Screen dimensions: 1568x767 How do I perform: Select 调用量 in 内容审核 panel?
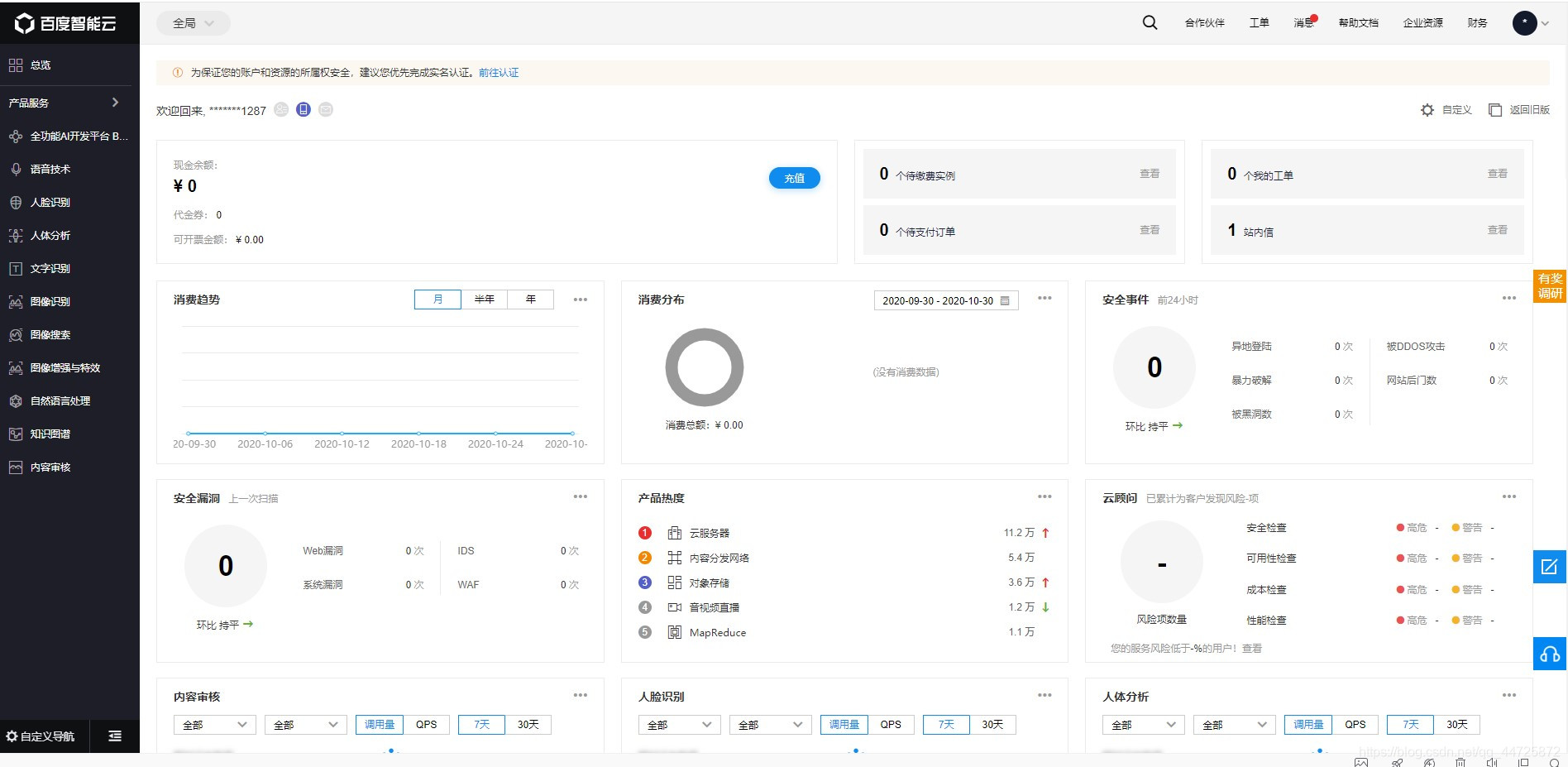(380, 724)
